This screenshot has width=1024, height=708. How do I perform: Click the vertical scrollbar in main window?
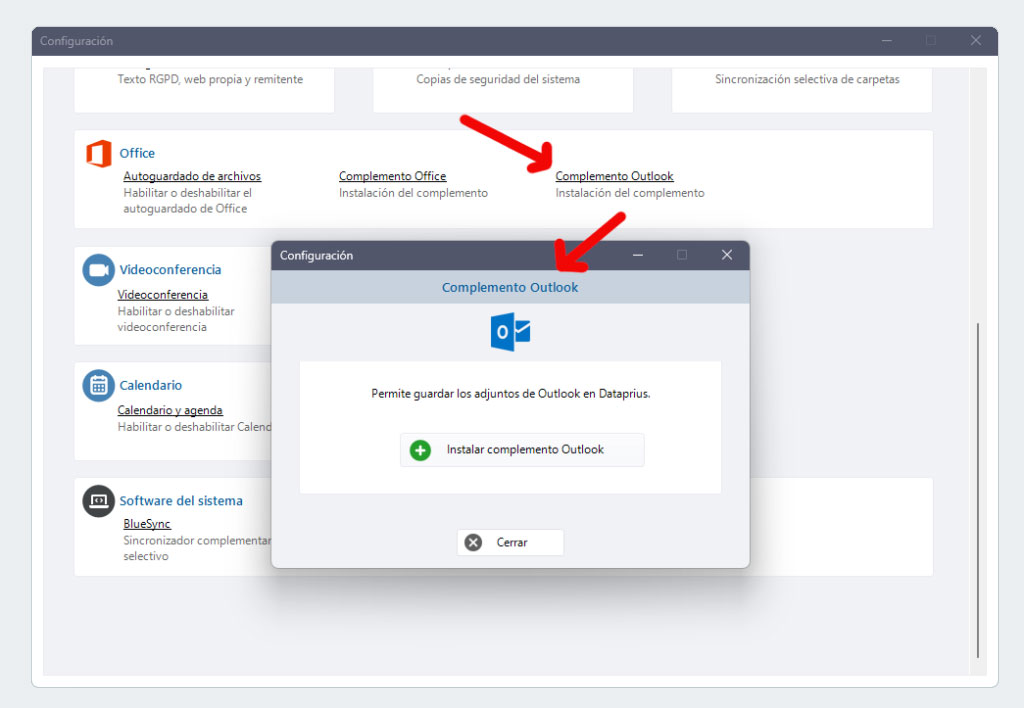[978, 490]
